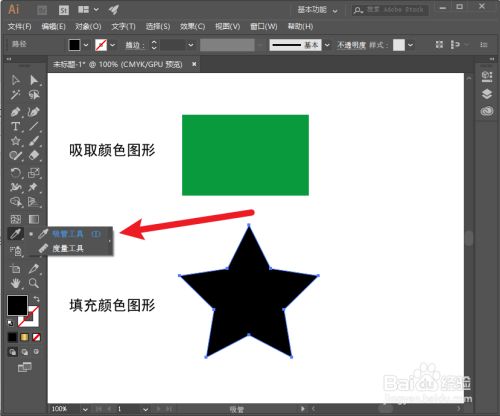
Task: Open the stroke weight dropdown
Action: [191, 45]
